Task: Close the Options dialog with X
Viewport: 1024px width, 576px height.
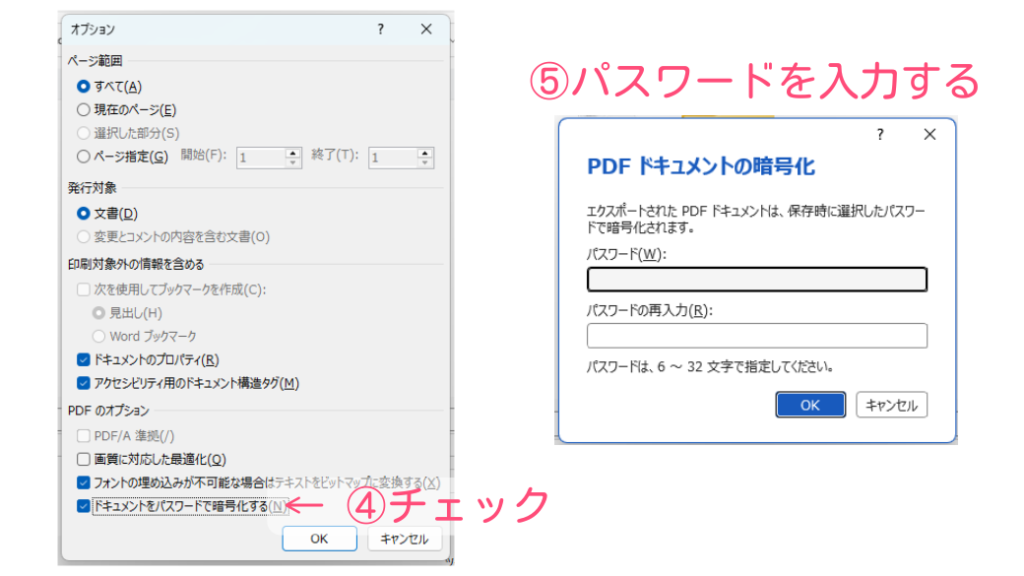Action: tap(427, 30)
